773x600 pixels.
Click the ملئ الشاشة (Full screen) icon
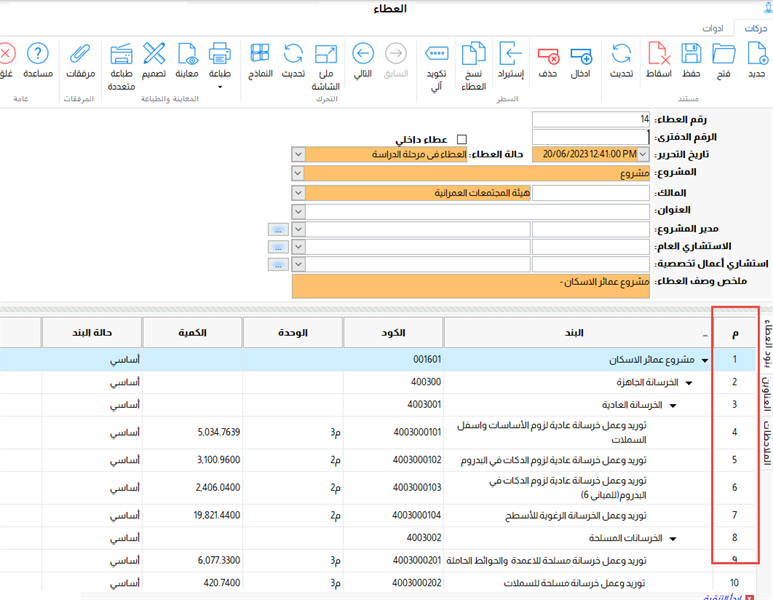pyautogui.click(x=327, y=54)
